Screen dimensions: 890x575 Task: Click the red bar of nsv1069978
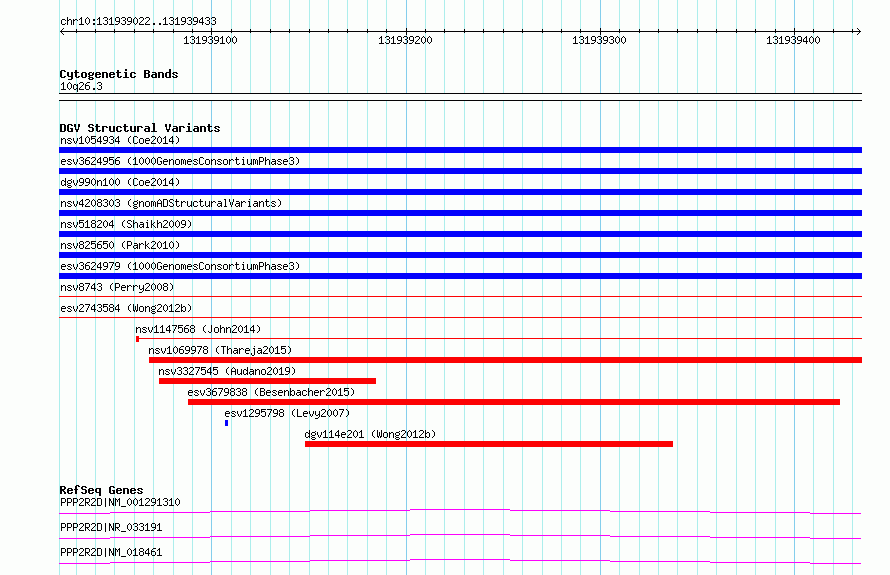505,360
